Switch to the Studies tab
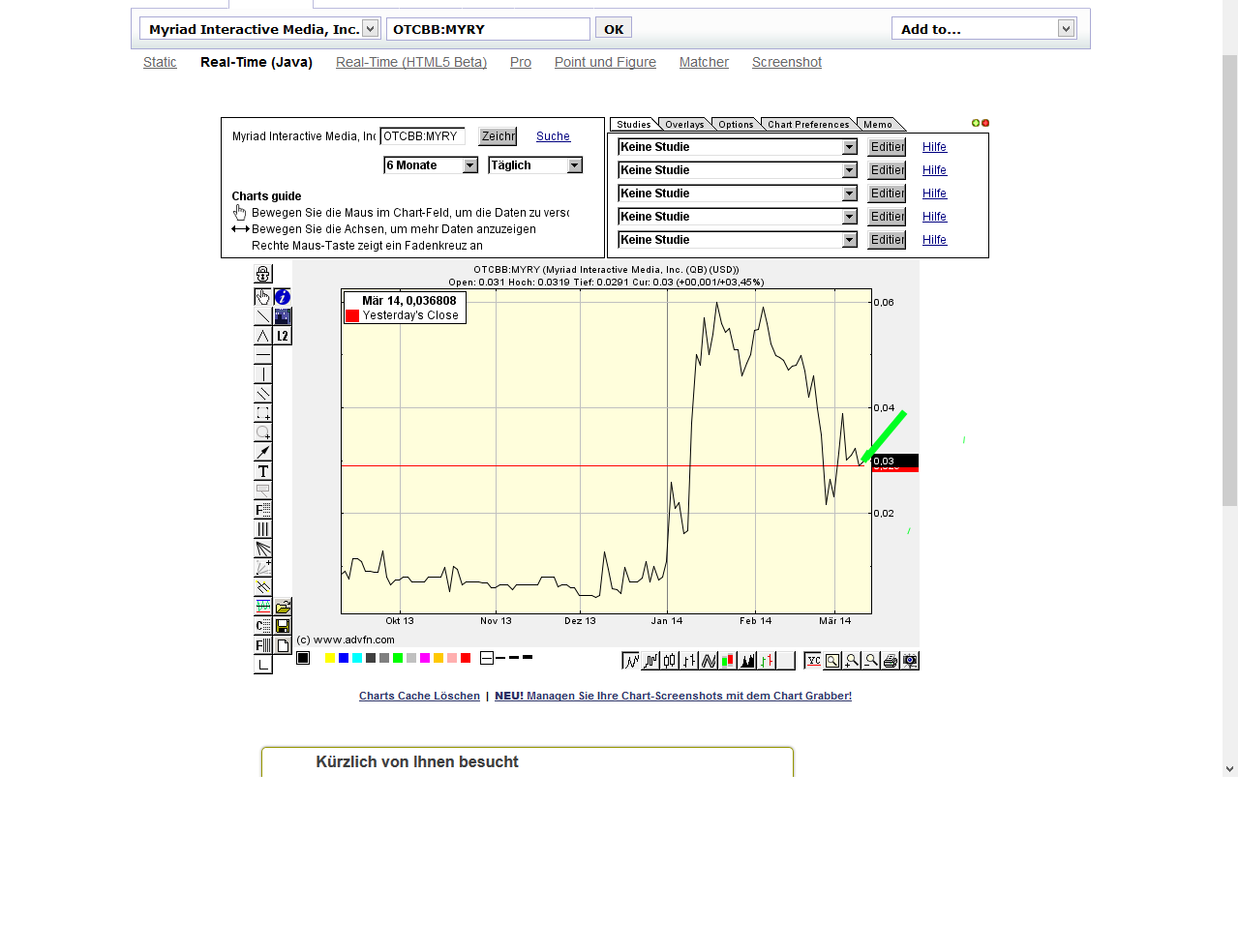 coord(634,125)
